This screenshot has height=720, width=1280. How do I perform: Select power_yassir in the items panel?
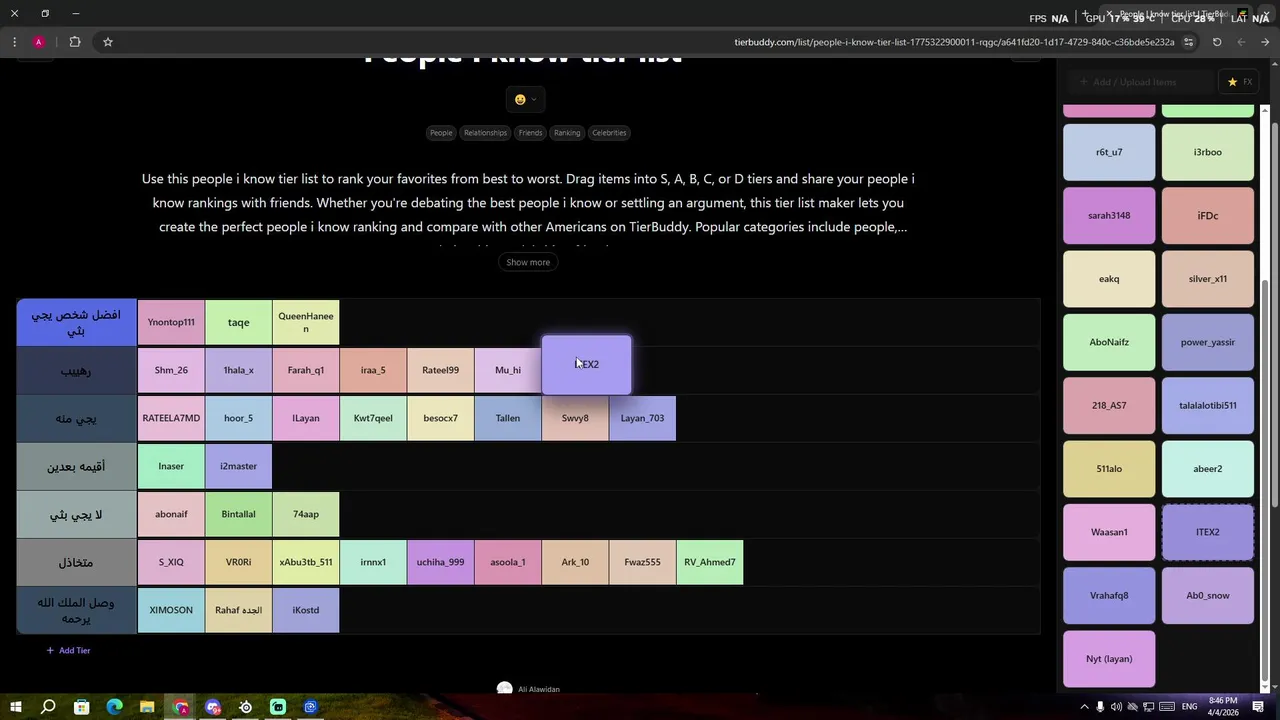point(1208,342)
